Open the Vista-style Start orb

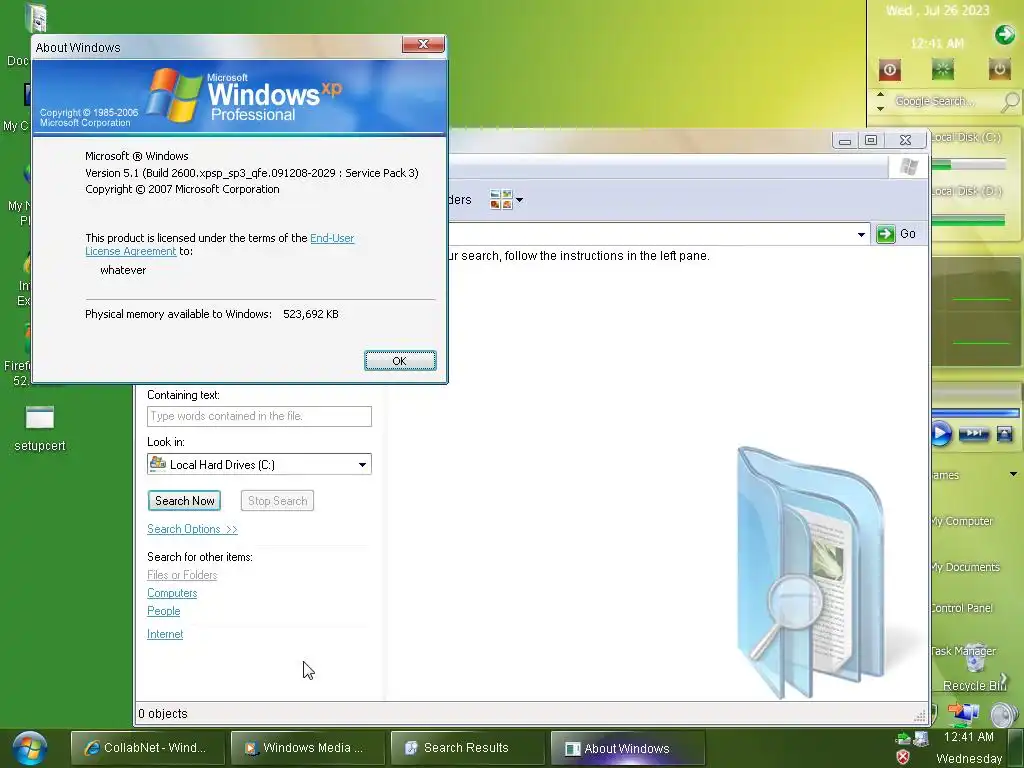29,748
